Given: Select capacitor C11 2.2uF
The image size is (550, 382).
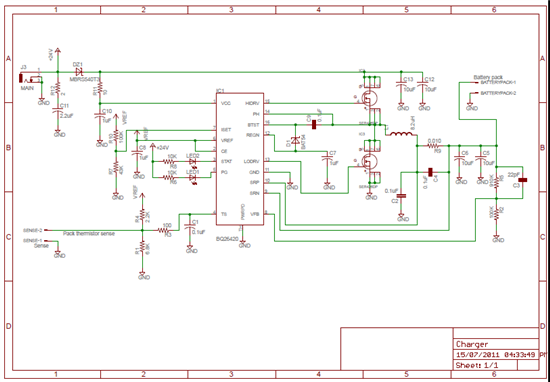Looking at the screenshot, I should [x=58, y=110].
